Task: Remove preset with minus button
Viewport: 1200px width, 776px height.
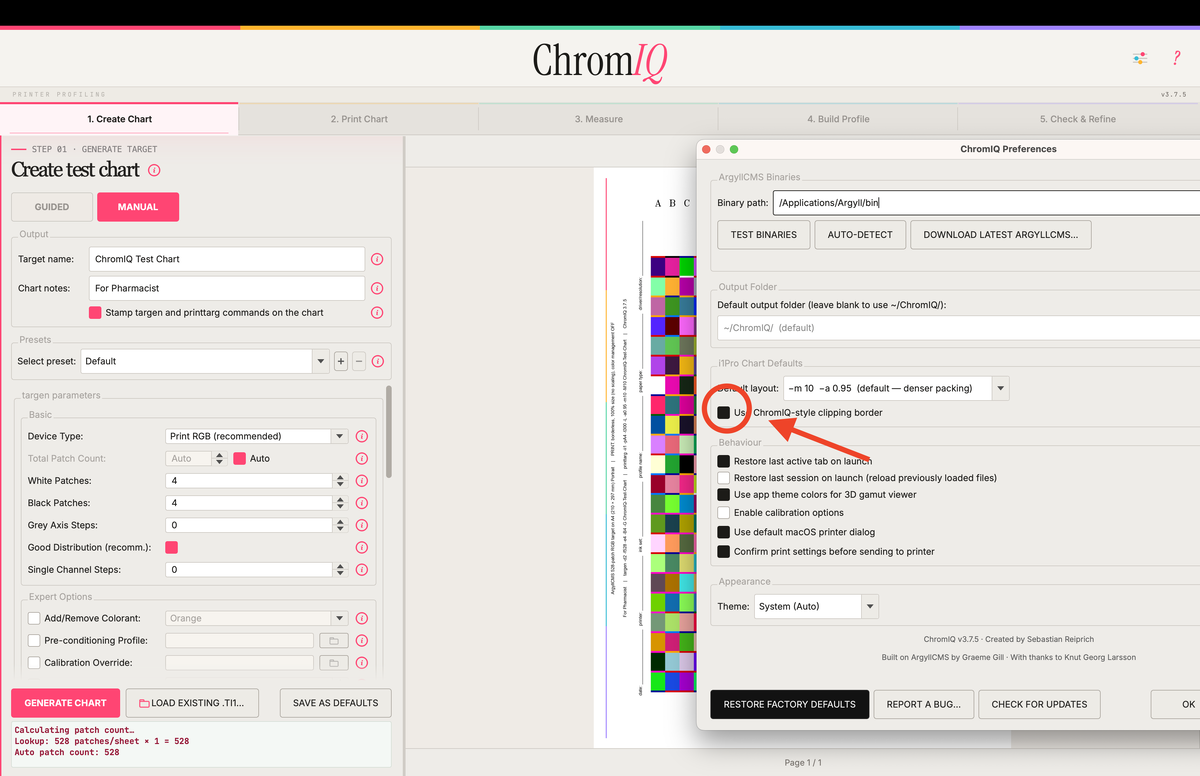Action: (359, 361)
